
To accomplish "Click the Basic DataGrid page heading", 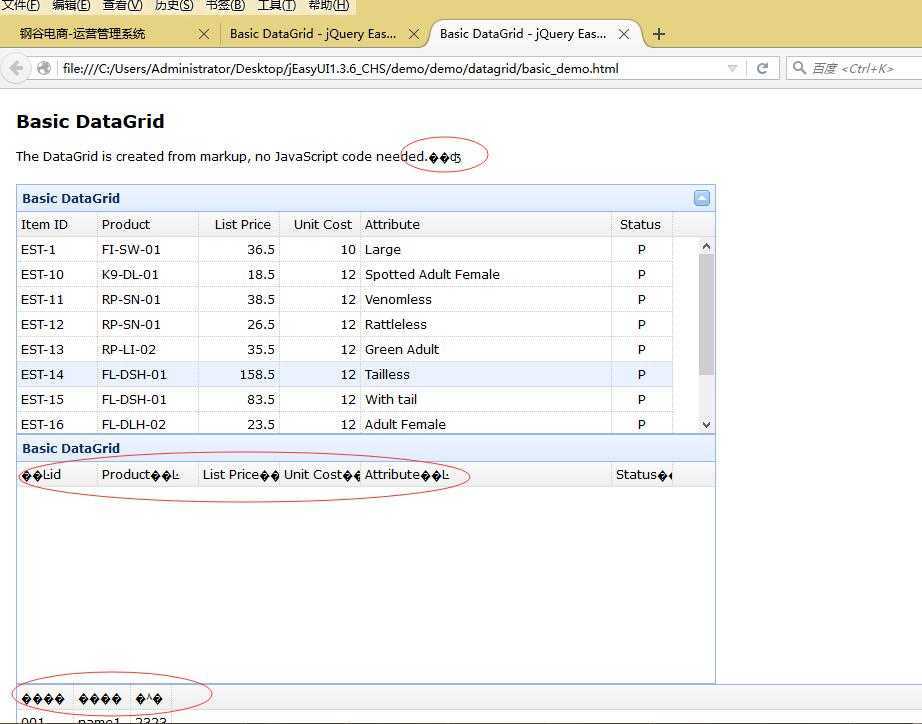I will 91,121.
